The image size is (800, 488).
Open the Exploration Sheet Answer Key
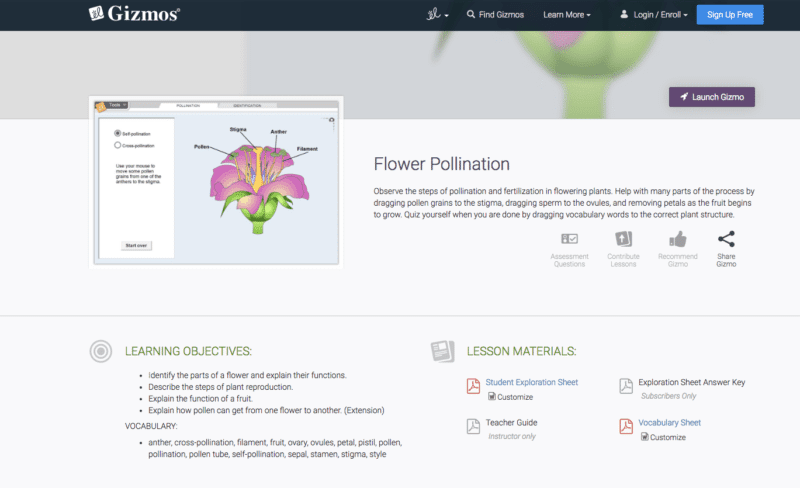[691, 382]
